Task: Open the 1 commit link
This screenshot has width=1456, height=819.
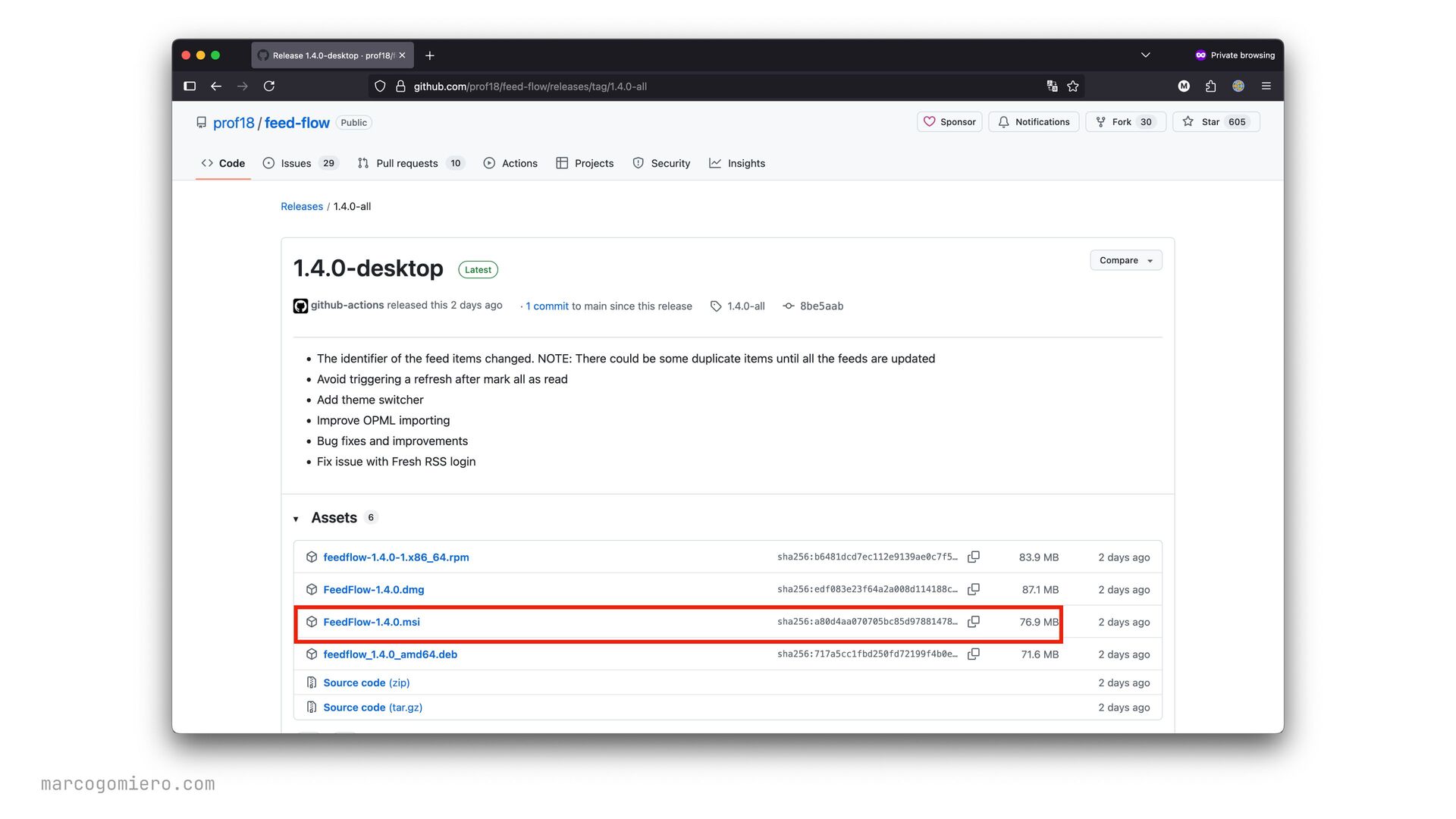Action: 547,306
